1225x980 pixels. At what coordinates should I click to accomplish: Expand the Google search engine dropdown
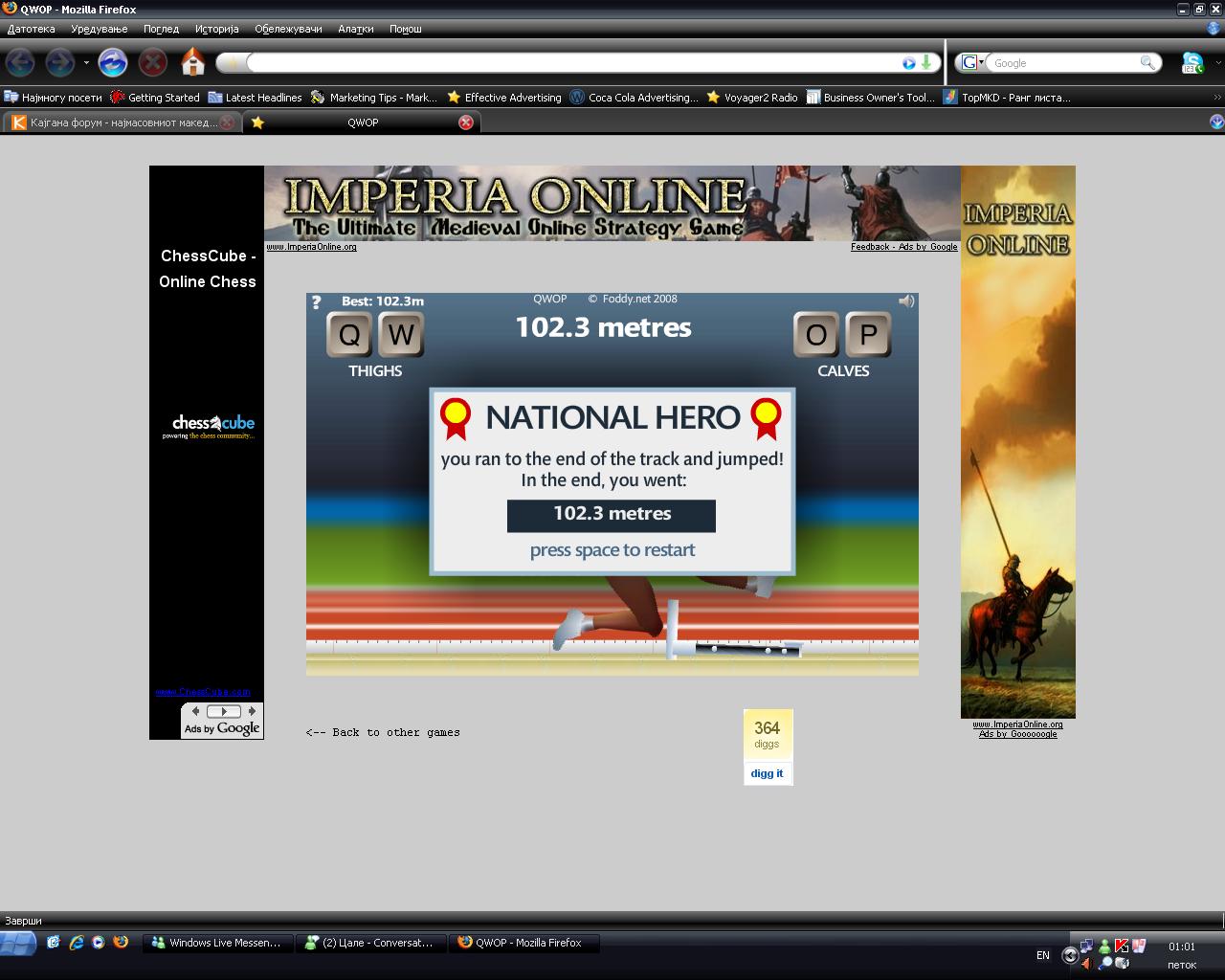972,62
